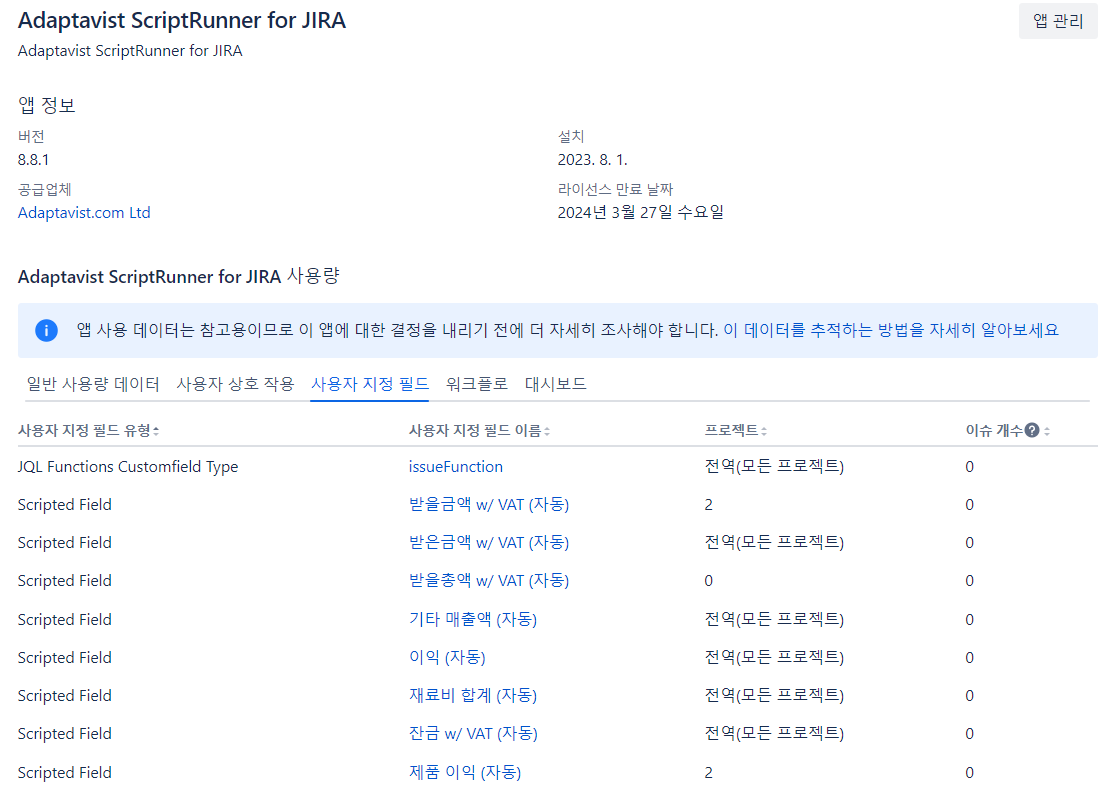Click the version value 8.8.1
Viewport: 1109px width, 795px height.
(x=33, y=160)
